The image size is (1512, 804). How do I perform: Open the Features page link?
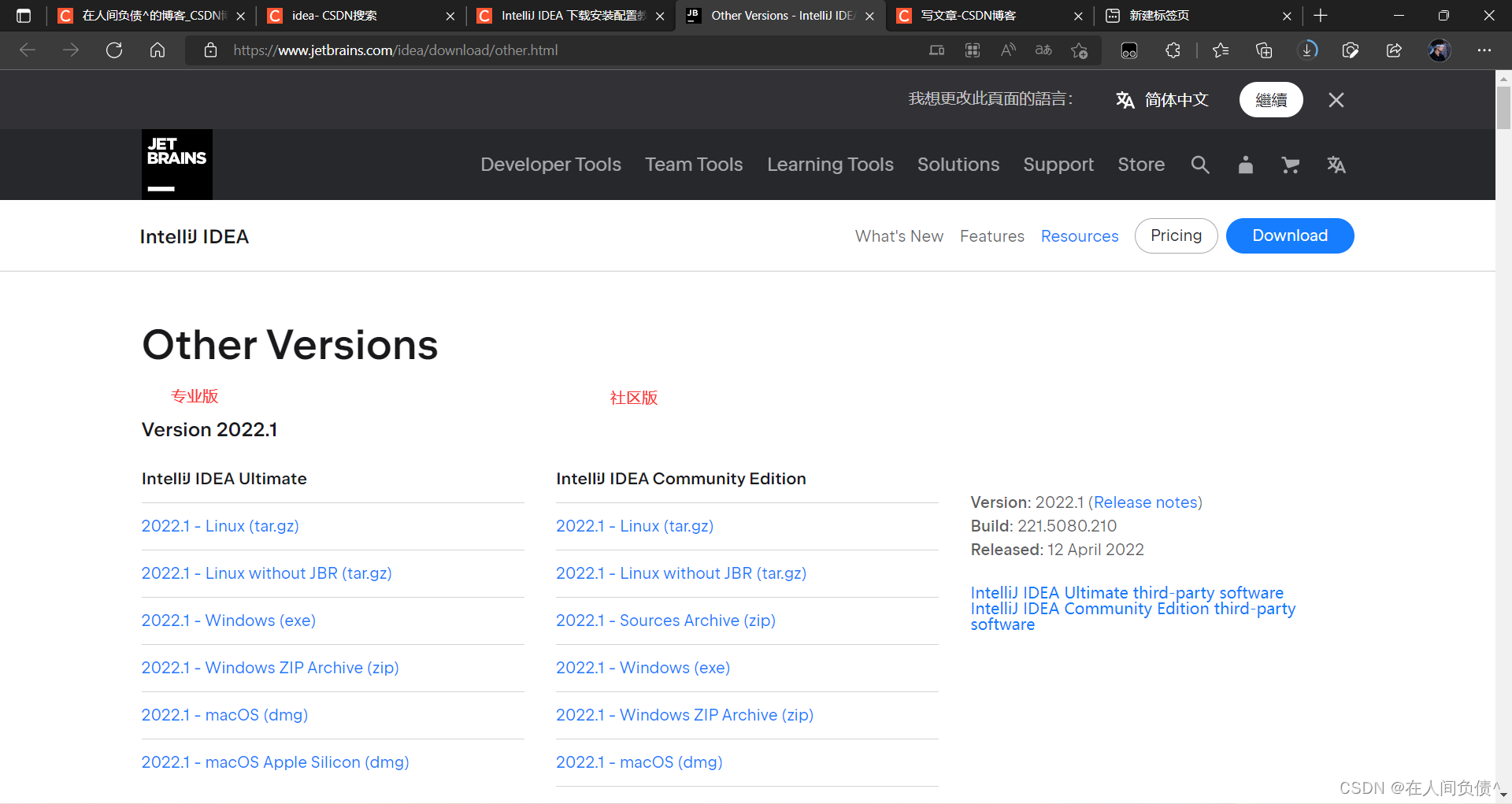992,236
